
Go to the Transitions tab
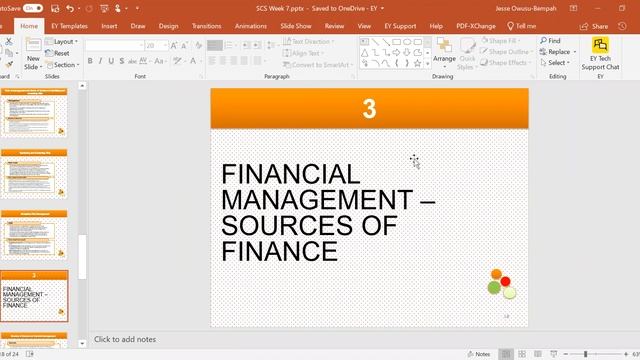(x=207, y=26)
